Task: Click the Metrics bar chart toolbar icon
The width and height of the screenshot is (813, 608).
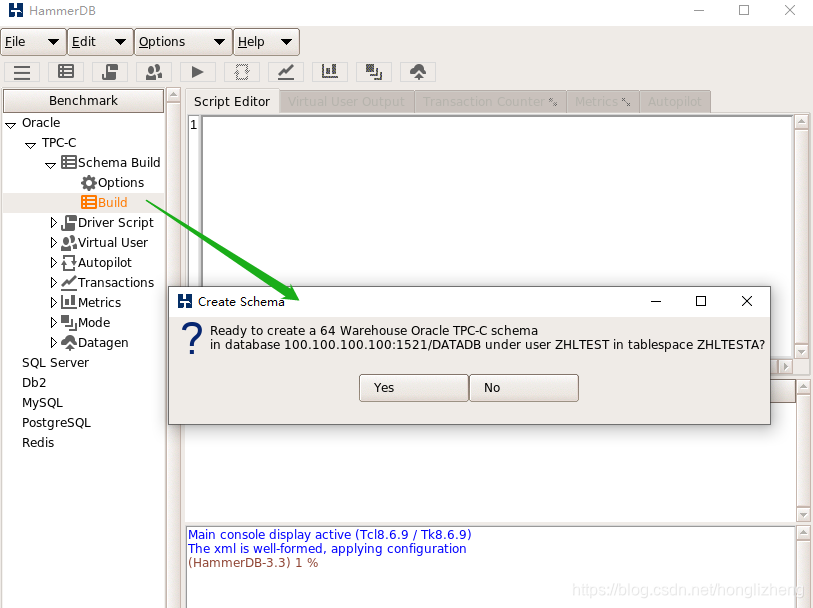Action: click(x=330, y=72)
